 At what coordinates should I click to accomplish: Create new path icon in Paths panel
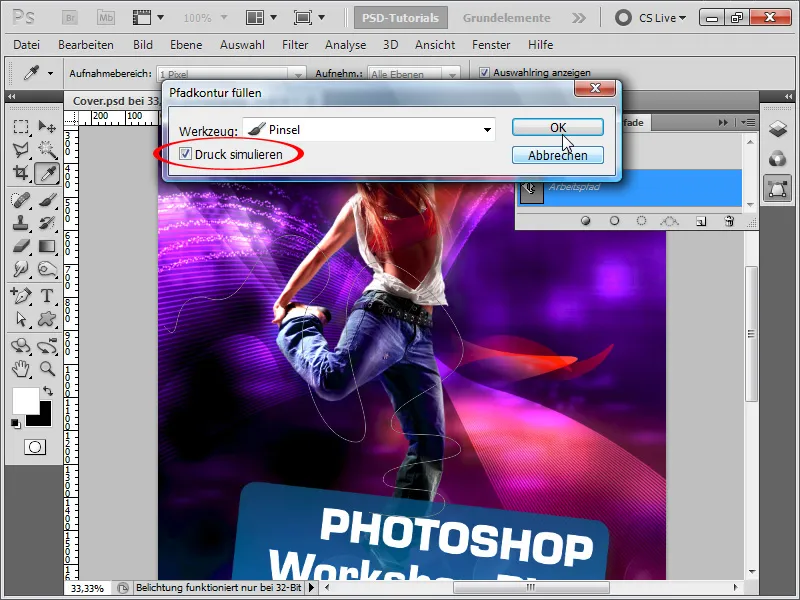701,221
